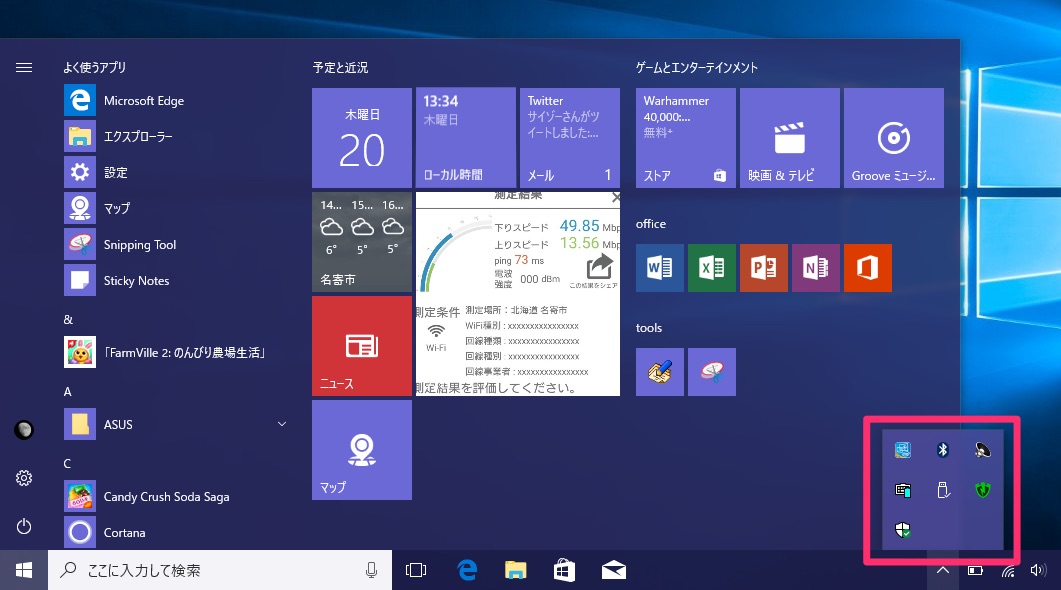Open FarmVille 2 のんびり農場生活 app
The height and width of the screenshot is (590, 1061).
(x=177, y=353)
